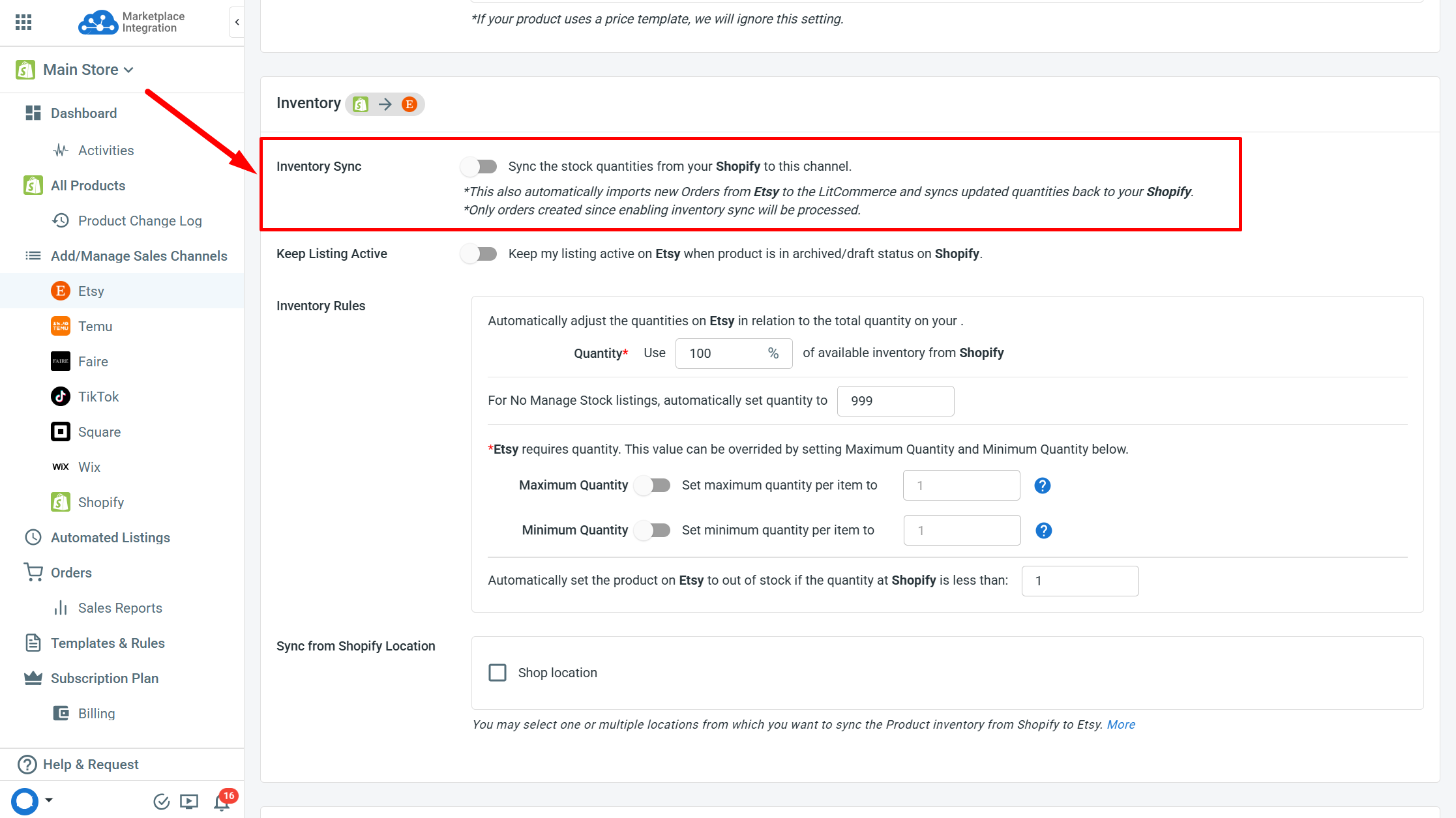Image resolution: width=1456 pixels, height=818 pixels.
Task: Open the apps grid launcher
Action: (x=23, y=22)
